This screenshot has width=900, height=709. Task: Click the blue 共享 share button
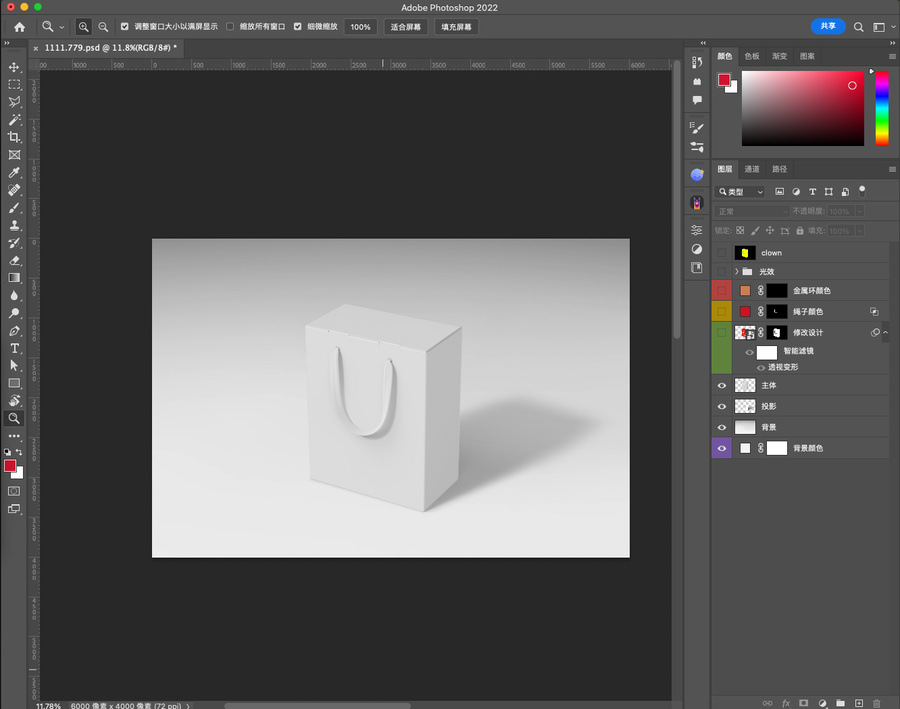(x=828, y=26)
